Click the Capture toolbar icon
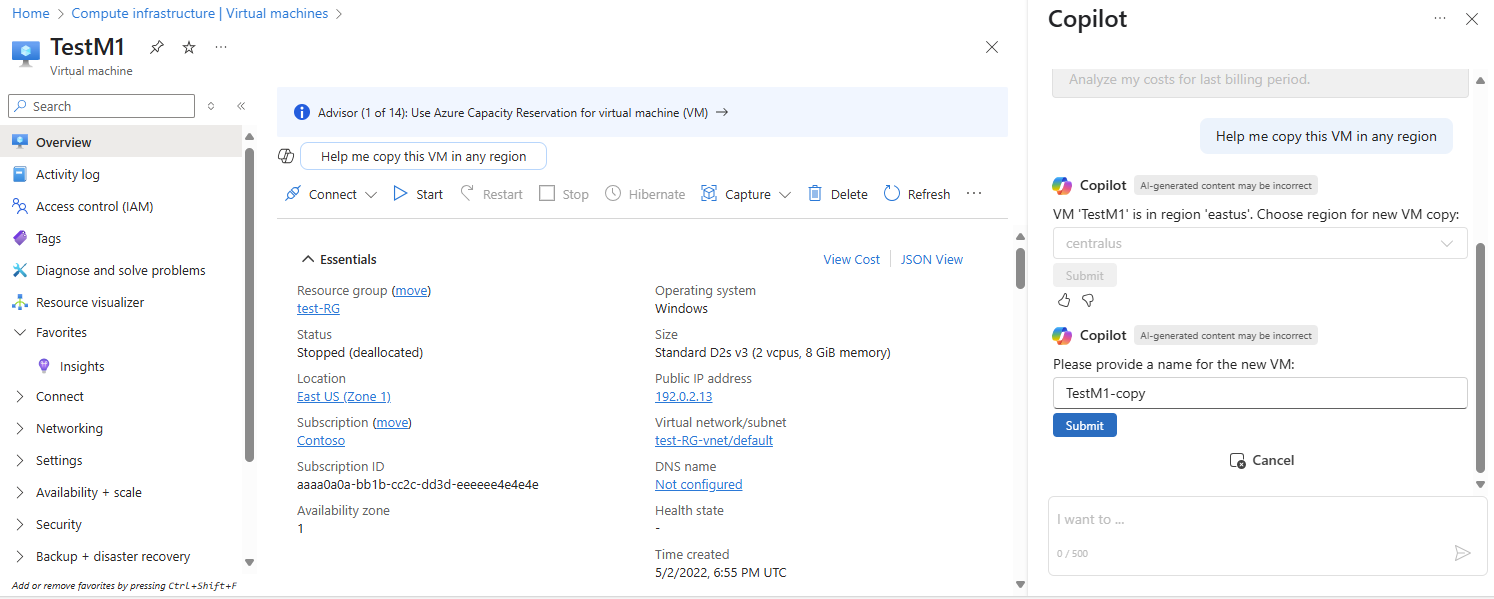This screenshot has height=599, width=1494. pyautogui.click(x=709, y=194)
